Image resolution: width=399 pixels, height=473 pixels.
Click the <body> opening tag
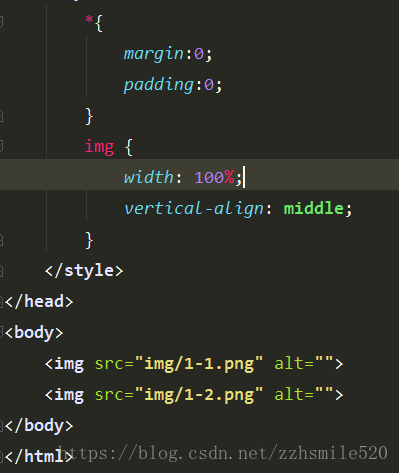click(34, 333)
